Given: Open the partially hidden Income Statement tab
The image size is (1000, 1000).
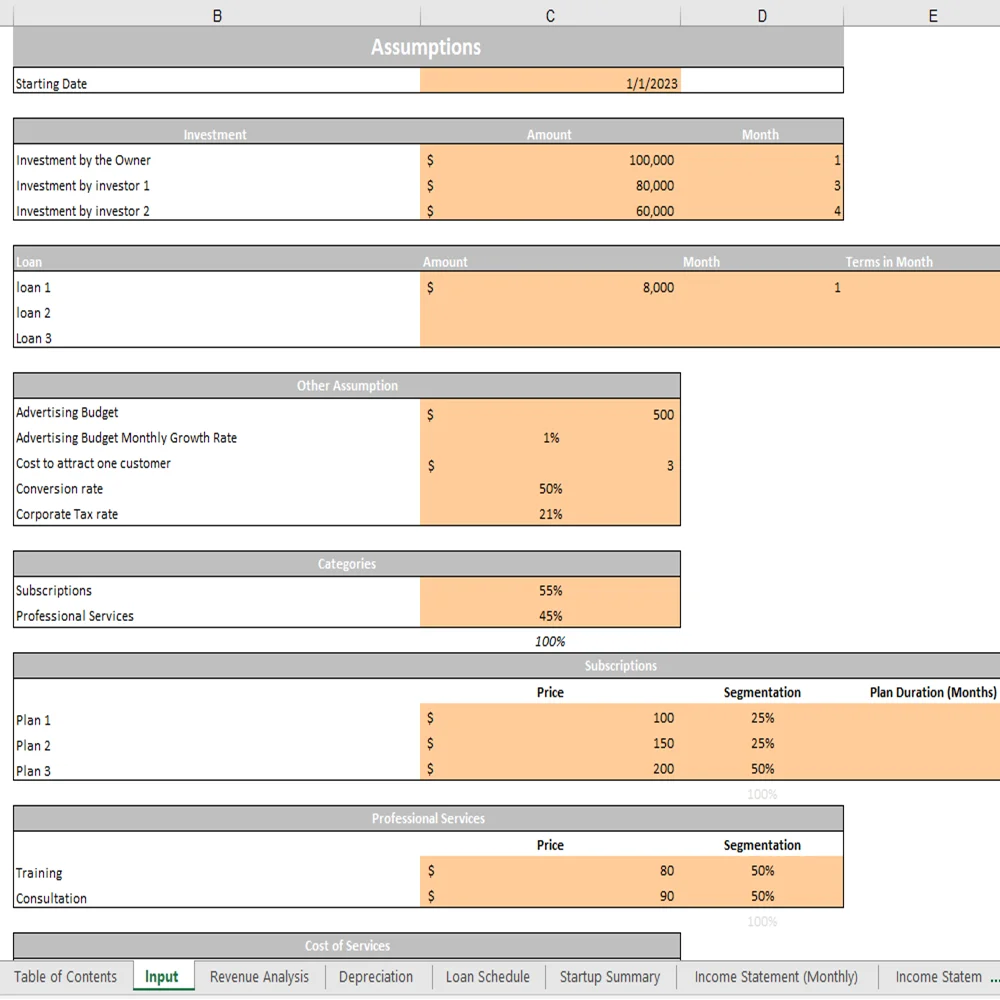Looking at the screenshot, I should coord(941,977).
